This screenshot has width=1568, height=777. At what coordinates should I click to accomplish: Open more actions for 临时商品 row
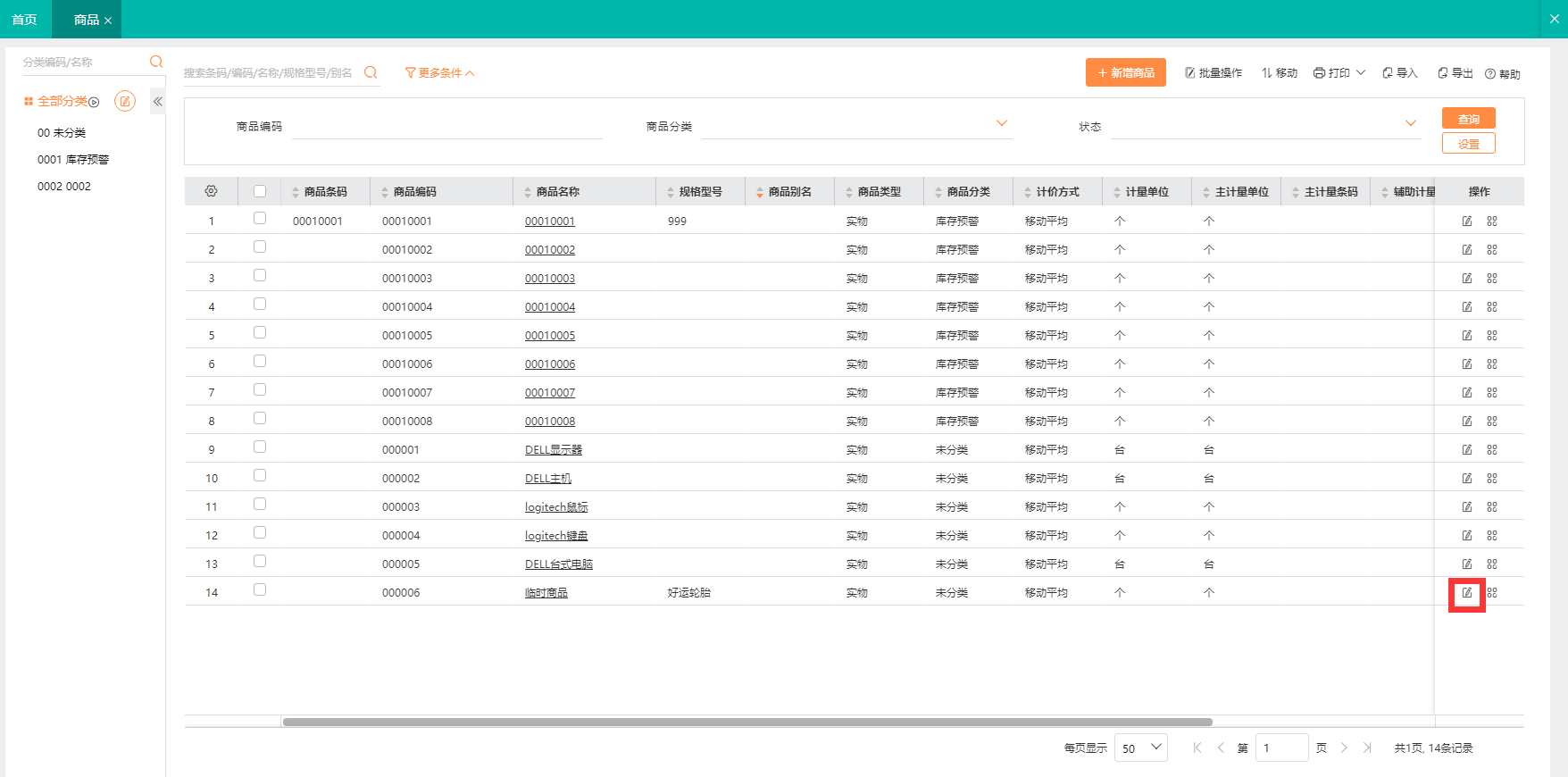click(1492, 592)
